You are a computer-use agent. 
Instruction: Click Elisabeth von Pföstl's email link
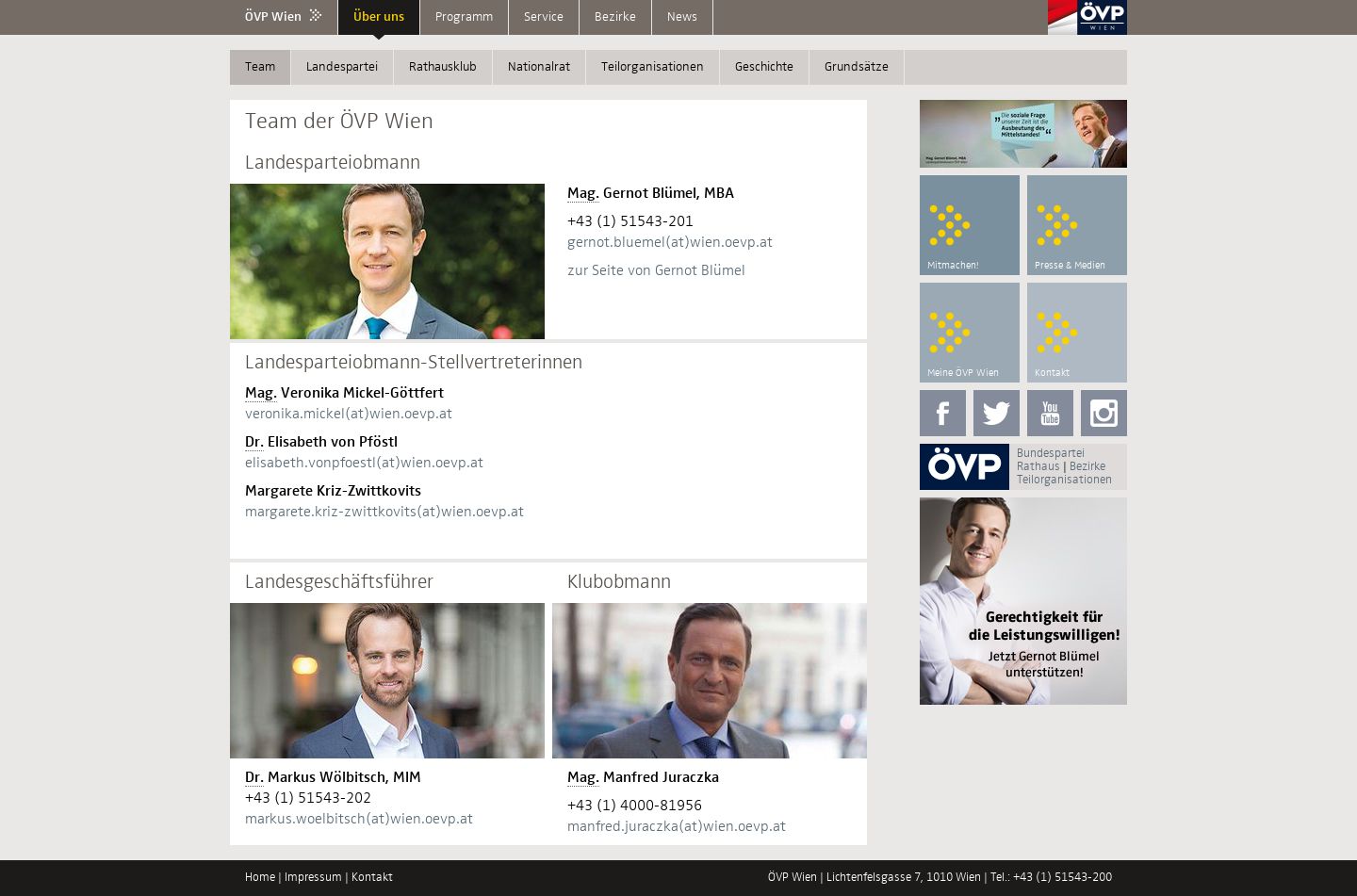pyautogui.click(x=364, y=463)
